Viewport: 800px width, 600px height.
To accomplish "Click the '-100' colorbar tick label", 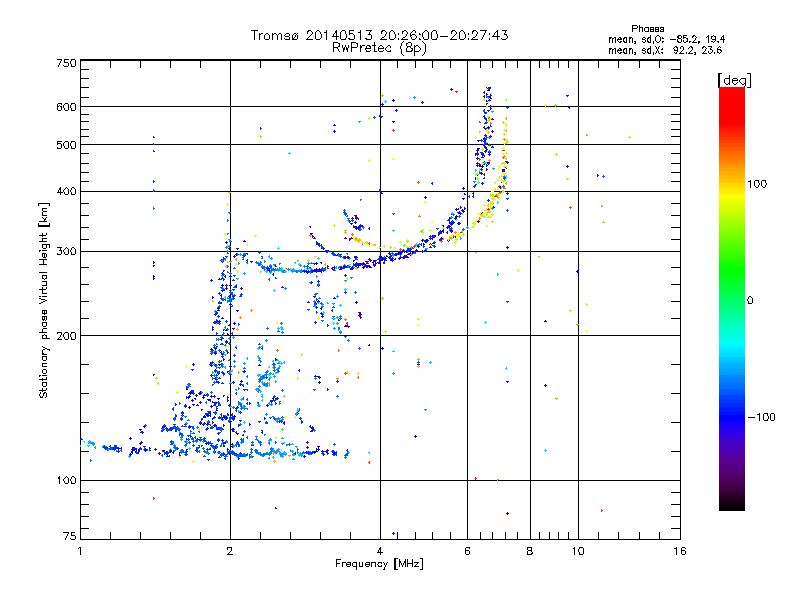I will click(x=761, y=417).
